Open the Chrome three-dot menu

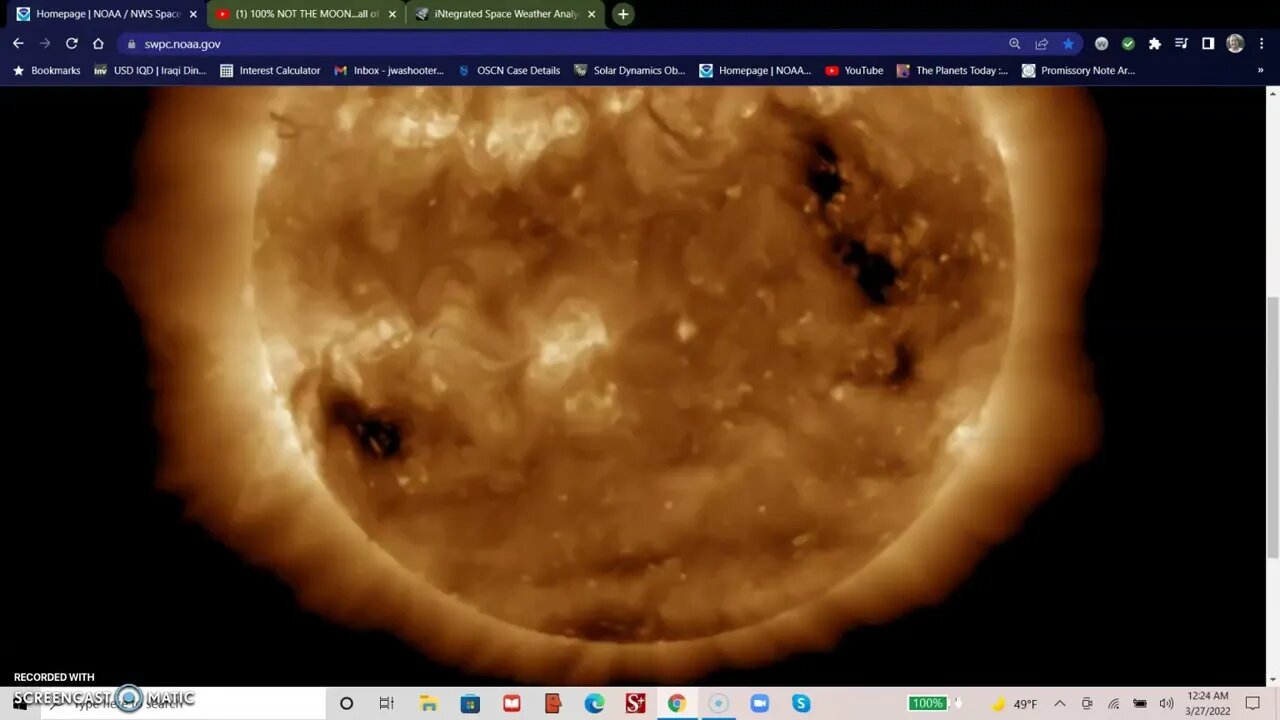[x=1261, y=44]
